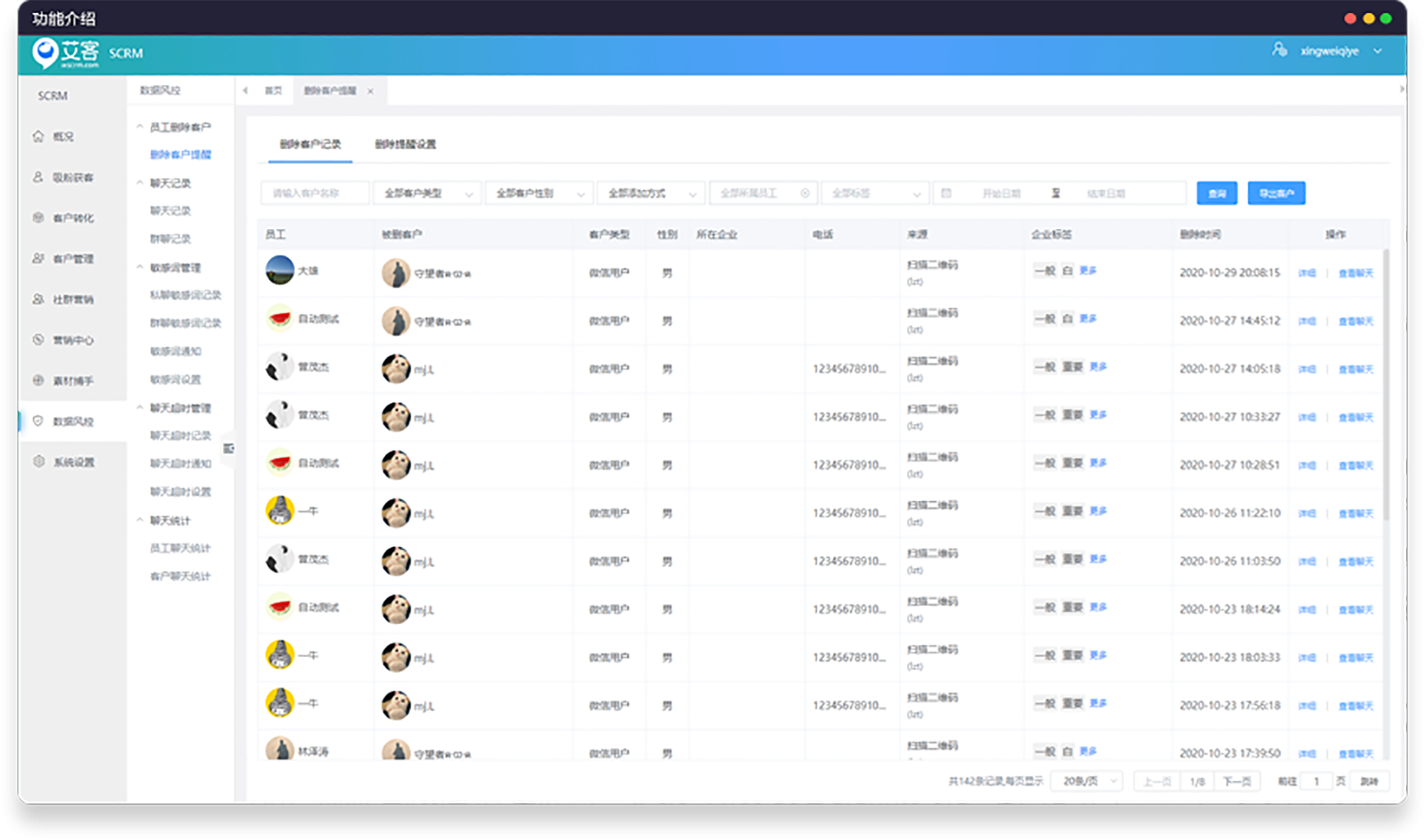Open the 全部客户性别 dropdown
Image resolution: width=1425 pixels, height=840 pixels.
[x=539, y=193]
